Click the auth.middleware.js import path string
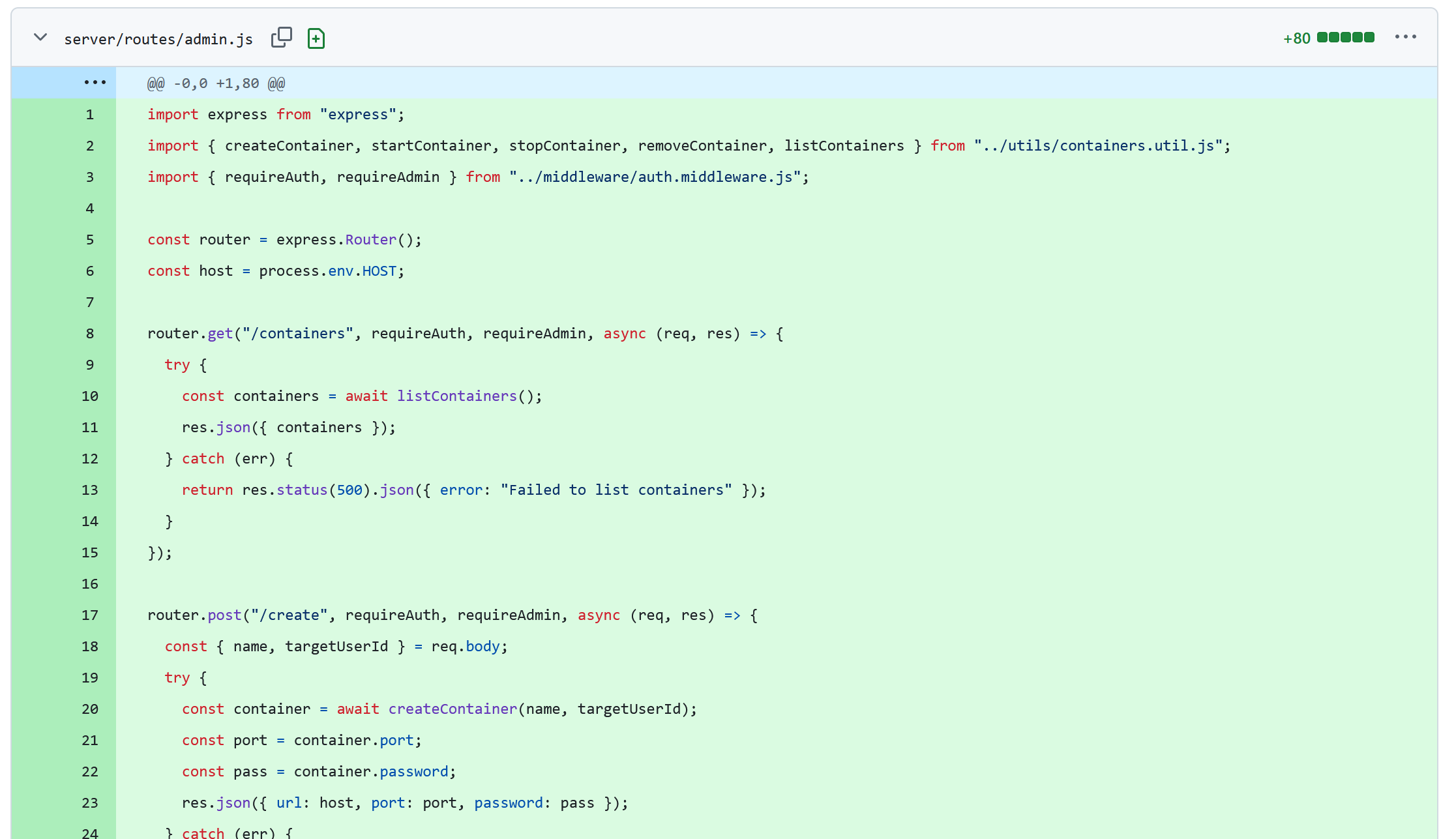The image size is (1456, 839). coord(655,177)
